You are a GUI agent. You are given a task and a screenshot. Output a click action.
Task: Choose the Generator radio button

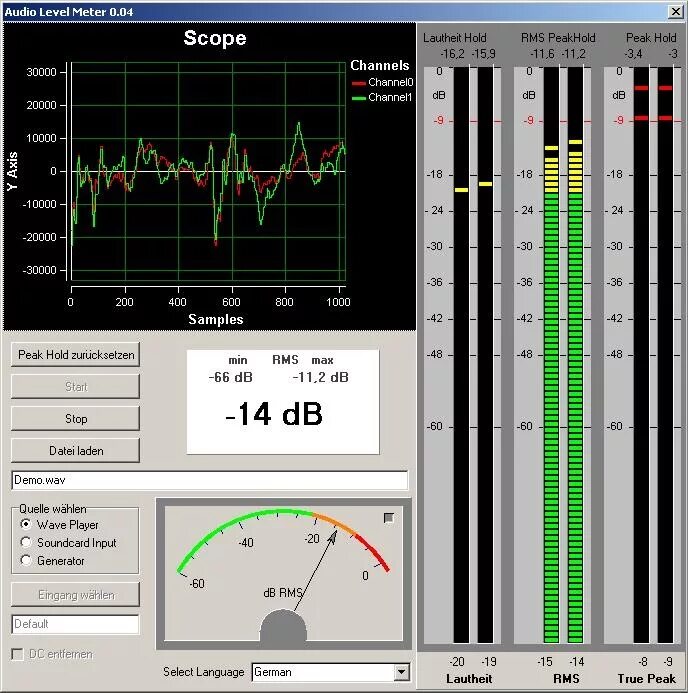(53, 561)
